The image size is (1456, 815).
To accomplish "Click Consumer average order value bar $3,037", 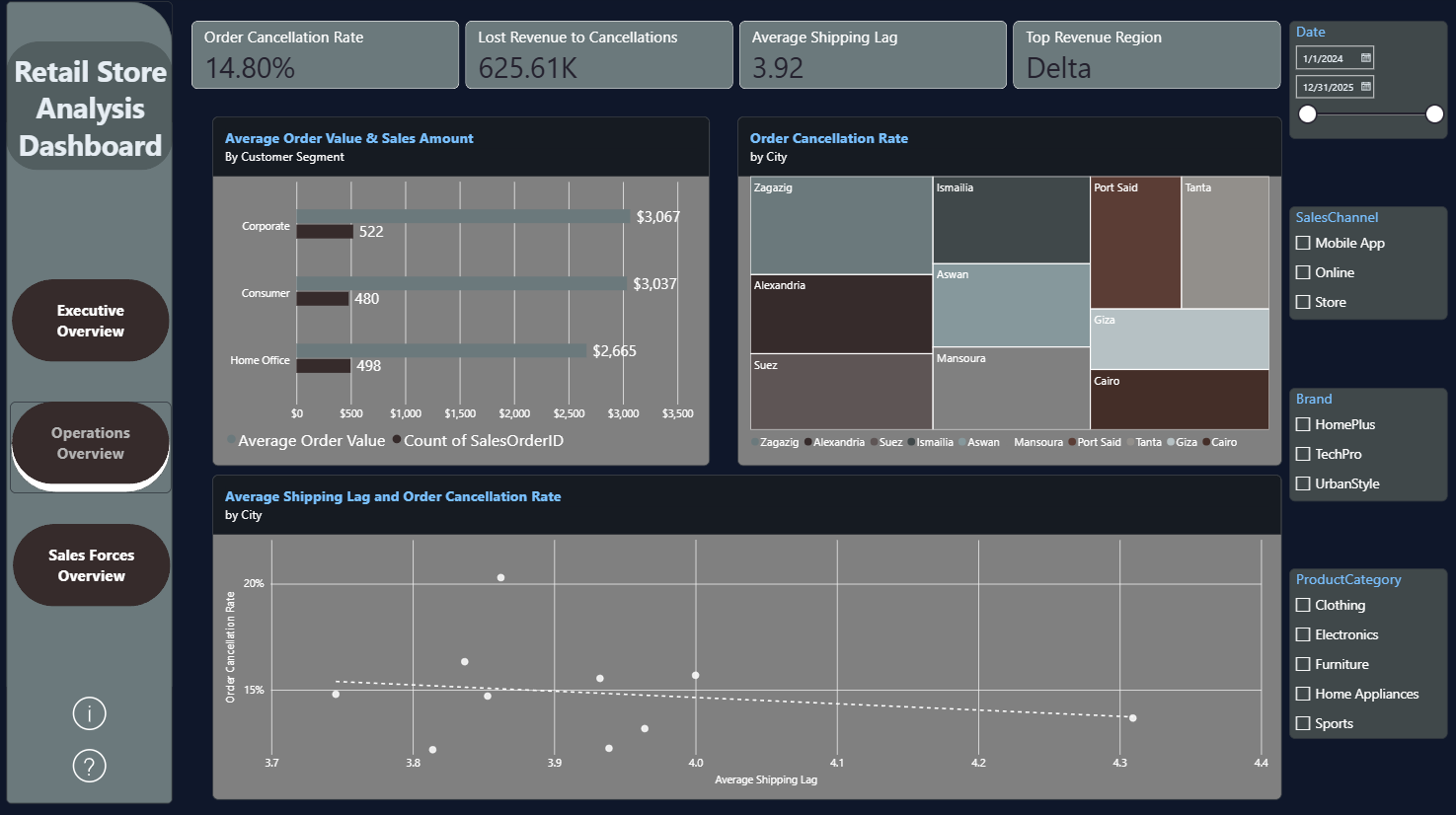I will 461,283.
